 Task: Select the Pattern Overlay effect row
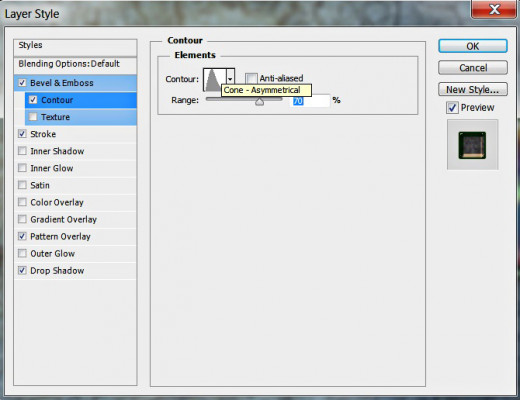click(x=75, y=237)
